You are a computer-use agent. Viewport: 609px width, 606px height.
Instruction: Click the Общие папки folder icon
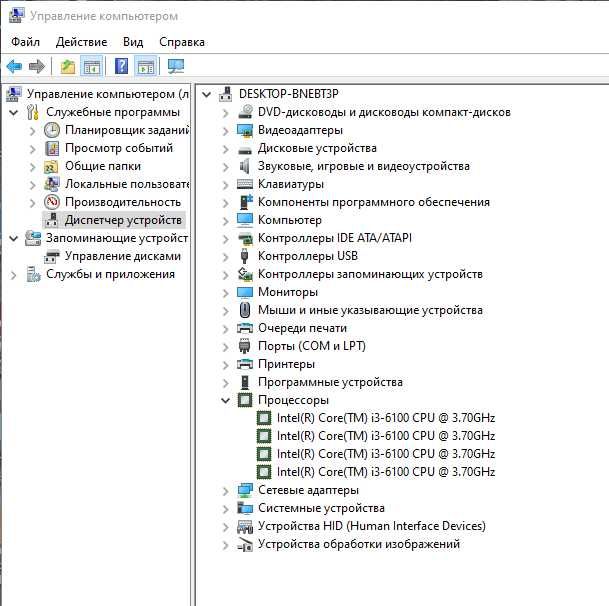point(51,167)
